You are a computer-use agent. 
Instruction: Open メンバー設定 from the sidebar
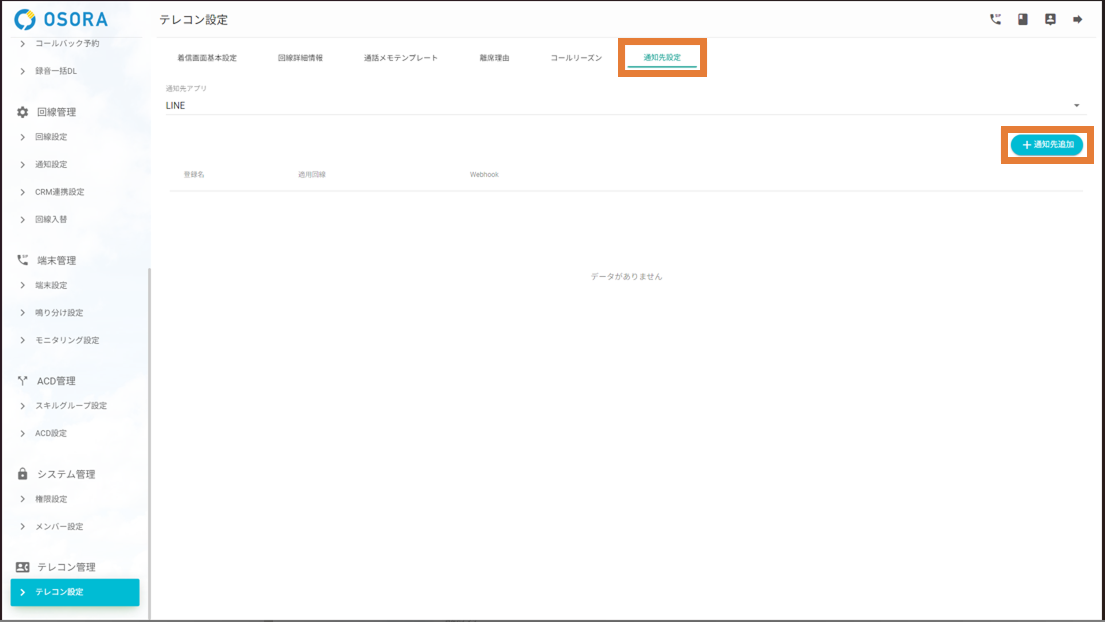point(57,526)
